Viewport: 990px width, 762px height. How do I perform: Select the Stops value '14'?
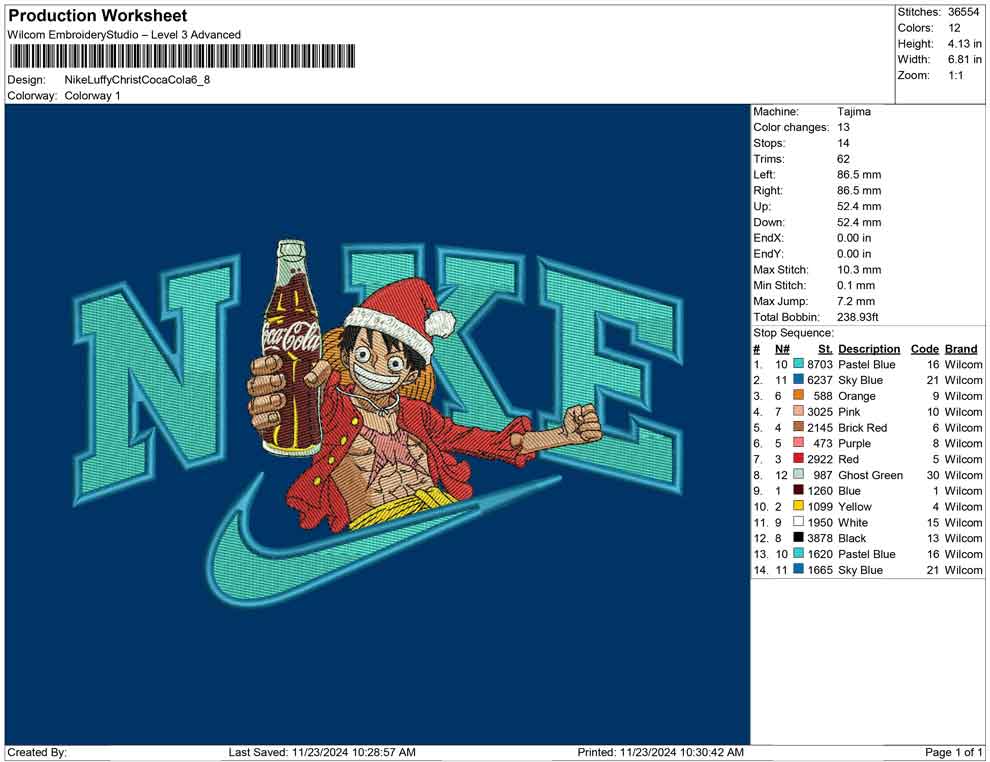(x=844, y=143)
